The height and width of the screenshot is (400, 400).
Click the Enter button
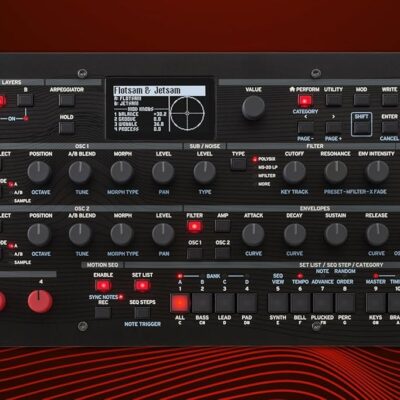click(x=390, y=128)
